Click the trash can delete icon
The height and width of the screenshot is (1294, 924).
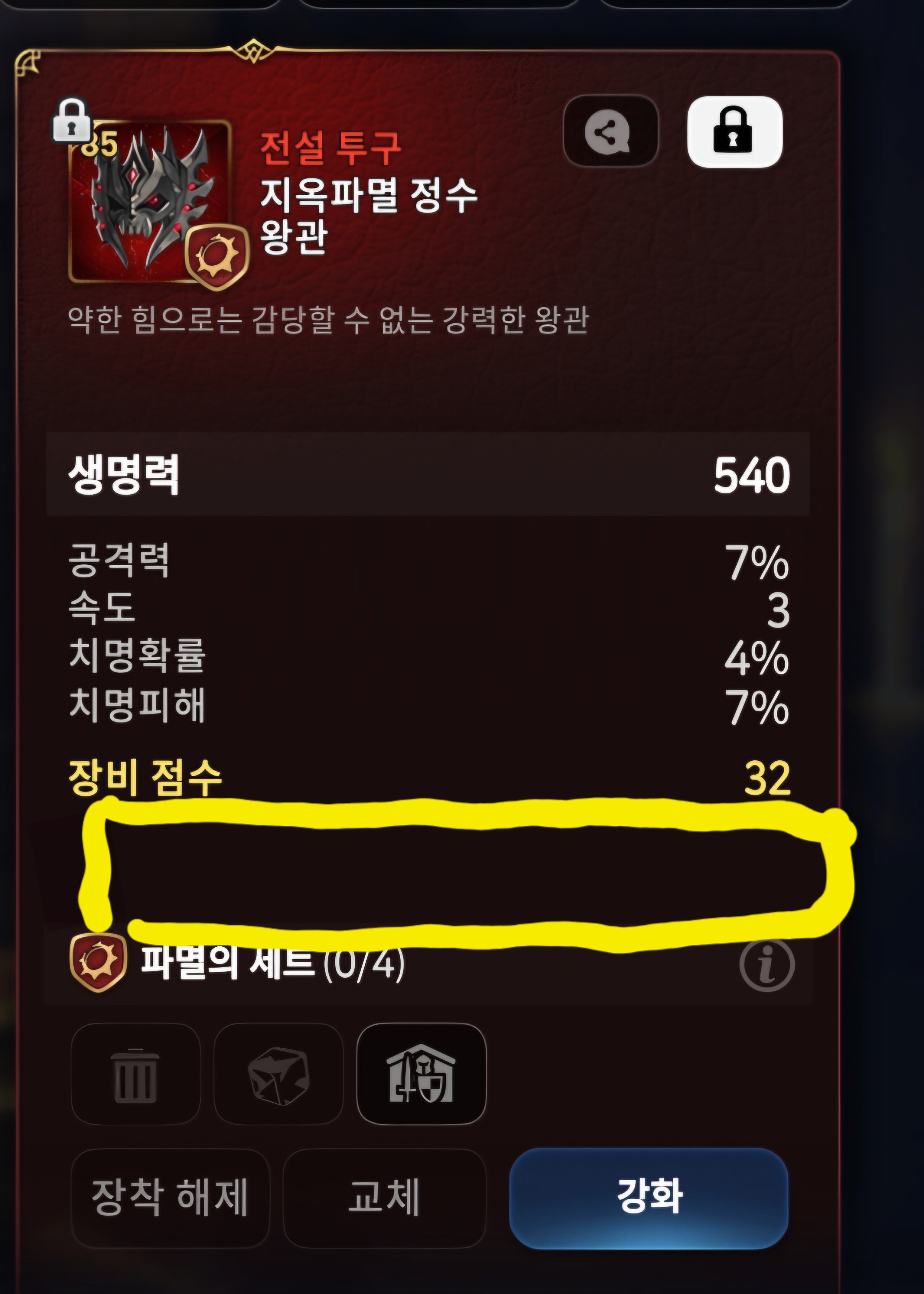pos(135,1074)
